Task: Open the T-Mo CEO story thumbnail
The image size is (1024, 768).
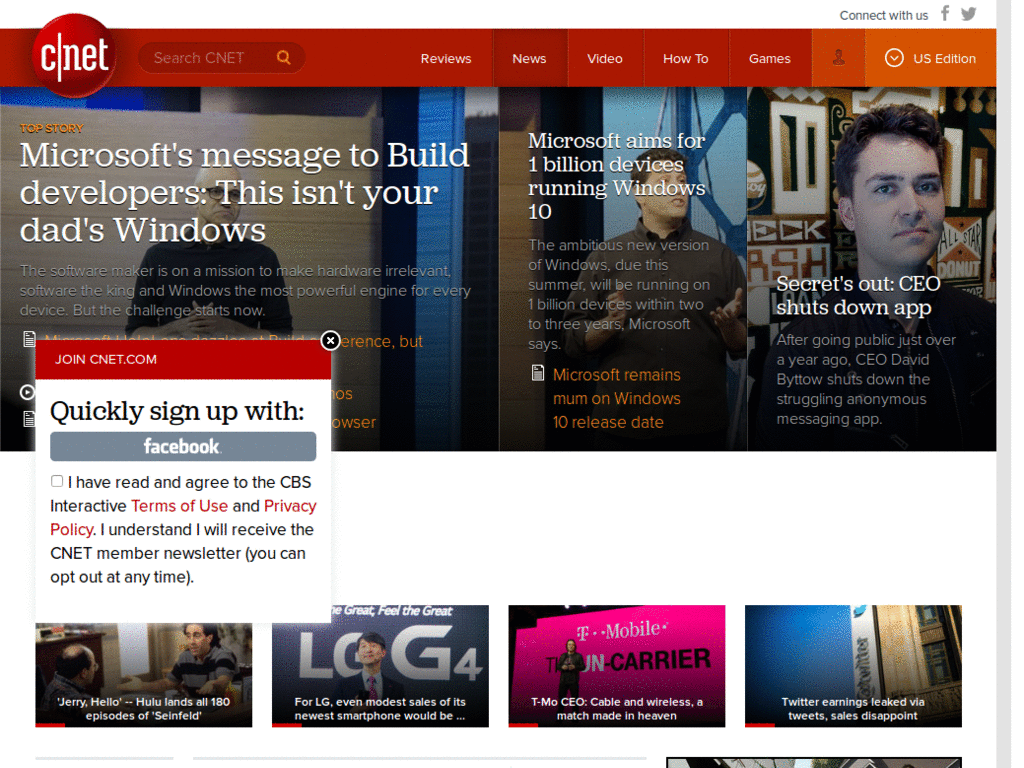Action: pos(616,665)
